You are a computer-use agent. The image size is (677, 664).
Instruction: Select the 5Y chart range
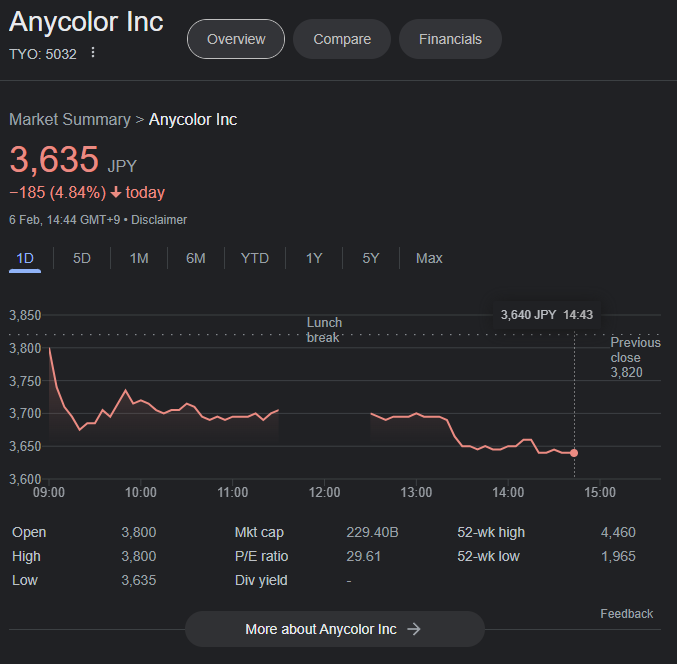coord(371,258)
